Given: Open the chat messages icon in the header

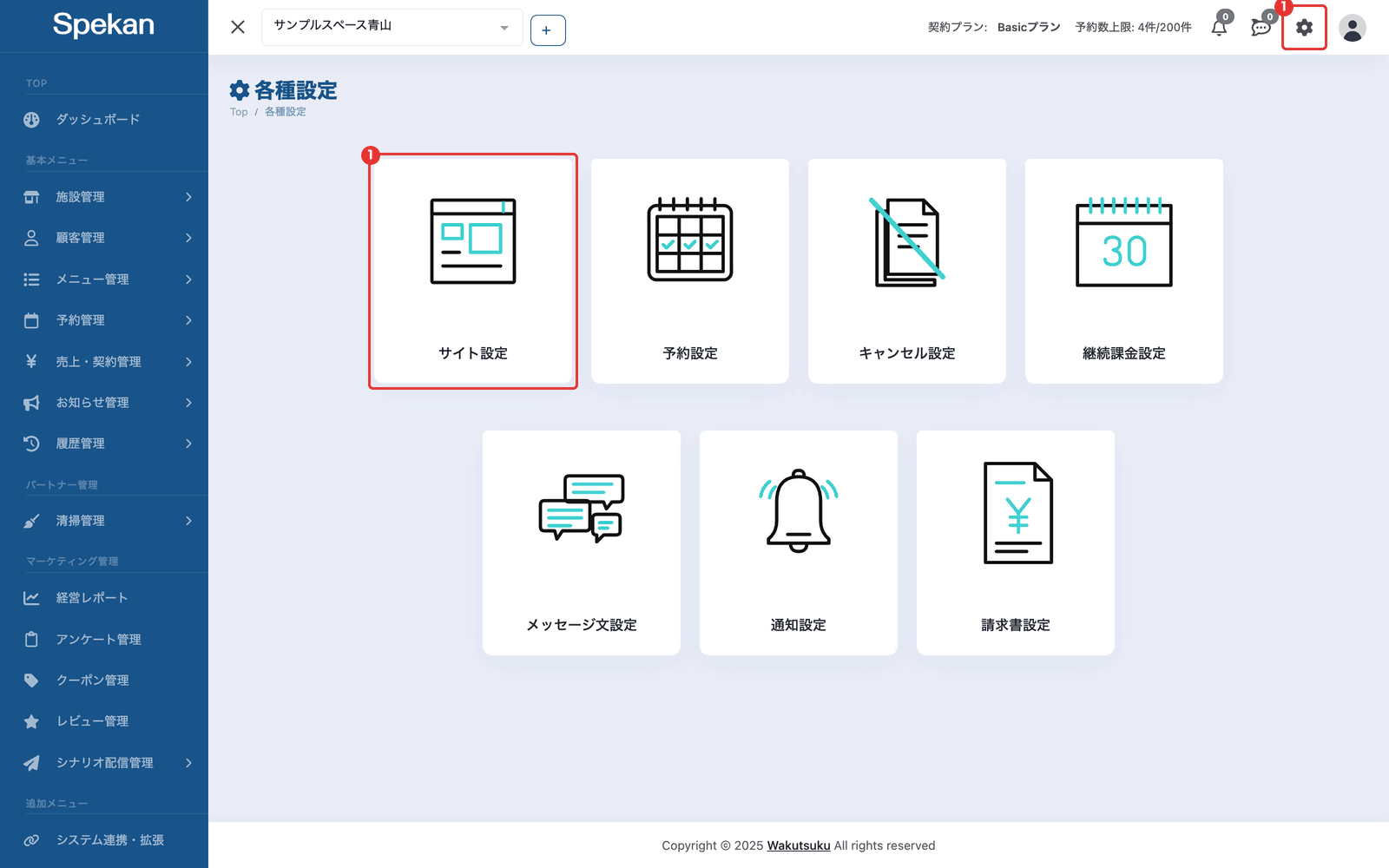Looking at the screenshot, I should [x=1261, y=27].
